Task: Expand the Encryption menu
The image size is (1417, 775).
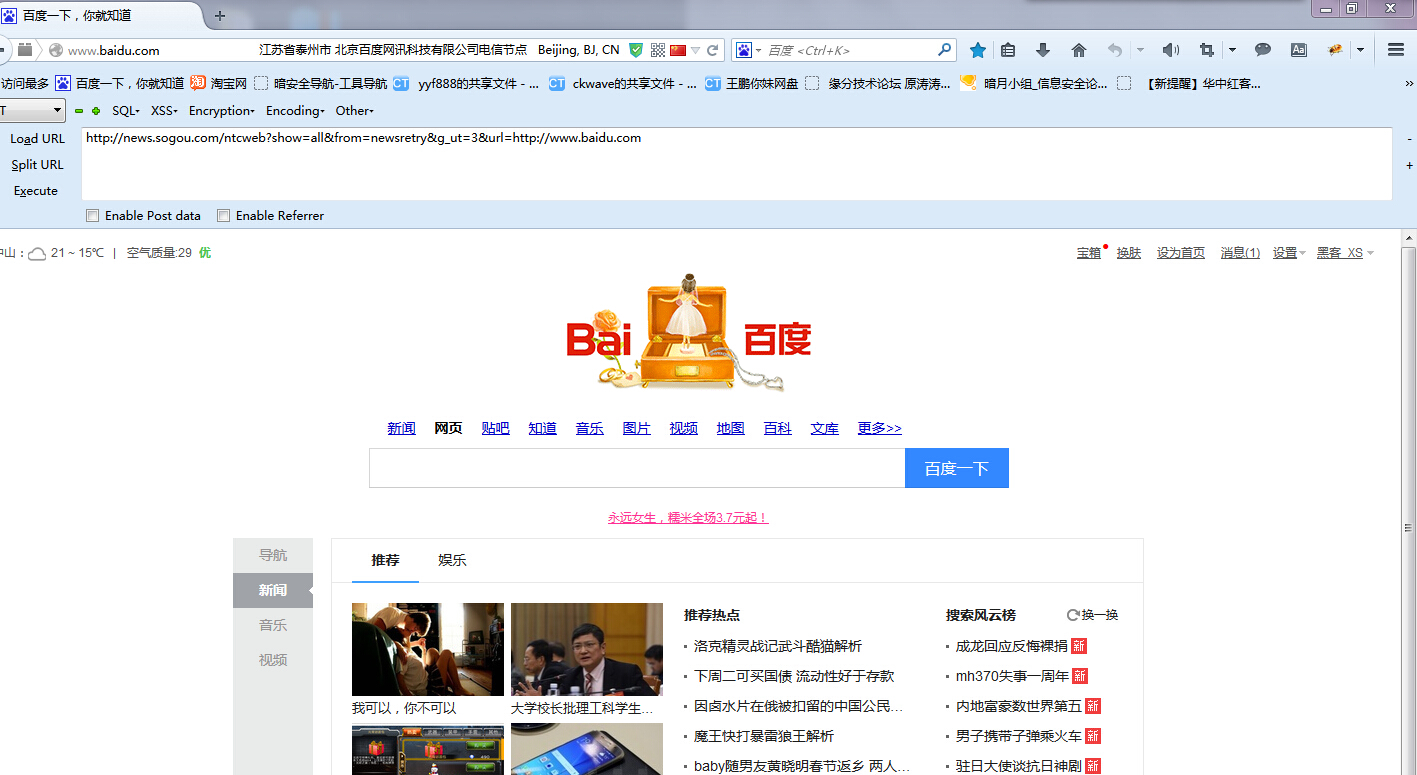Action: tap(222, 111)
